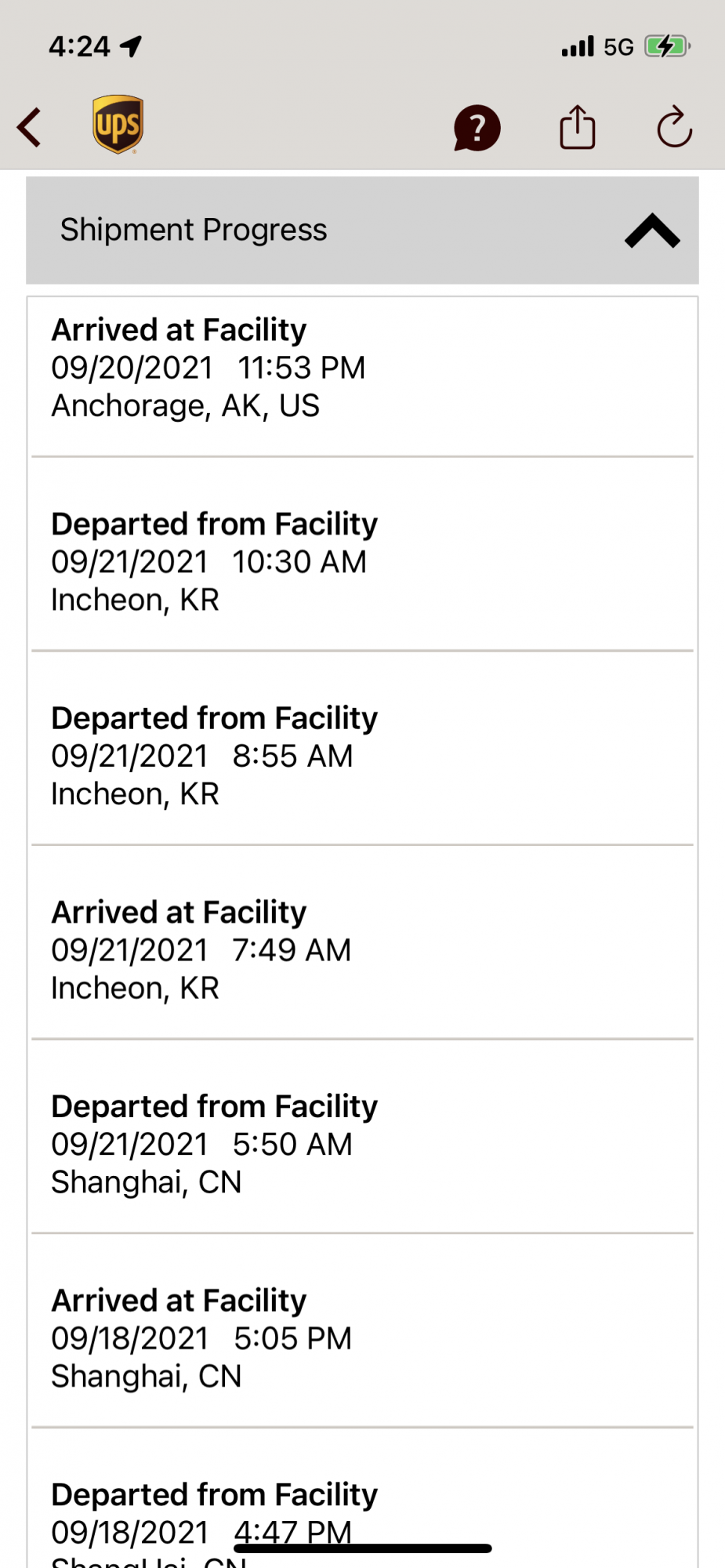Tap the 5G network indicator

618,47
